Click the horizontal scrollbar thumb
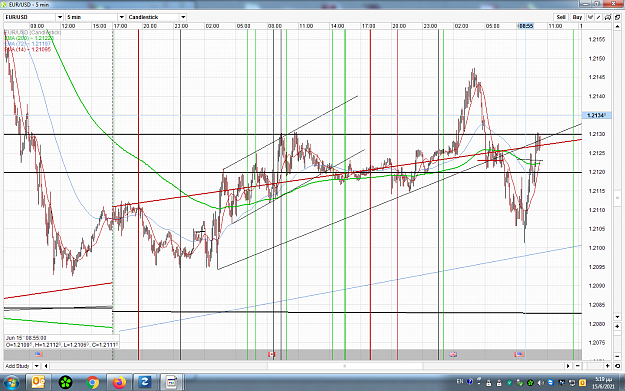This screenshot has height=391, width=625. click(345, 366)
